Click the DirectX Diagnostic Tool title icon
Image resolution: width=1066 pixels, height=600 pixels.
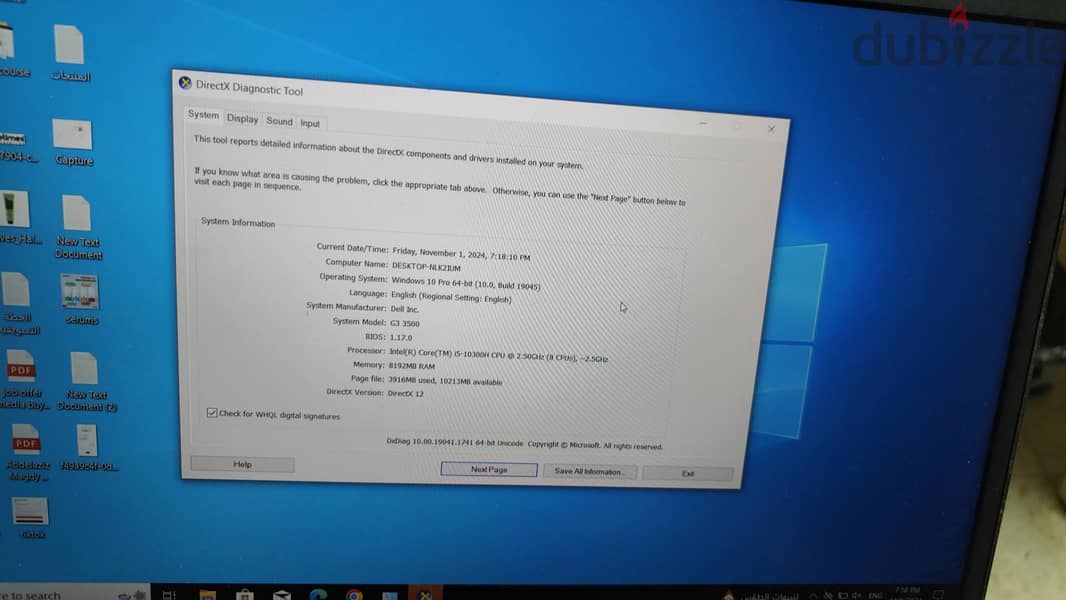tap(185, 83)
